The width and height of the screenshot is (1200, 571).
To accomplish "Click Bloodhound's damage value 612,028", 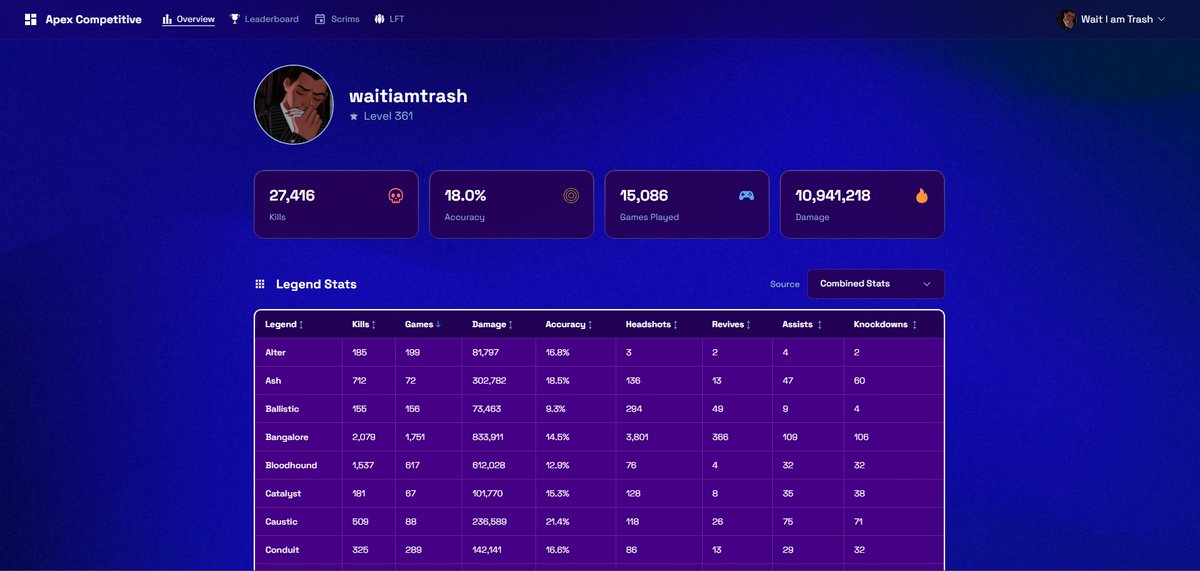I will pyautogui.click(x=489, y=465).
